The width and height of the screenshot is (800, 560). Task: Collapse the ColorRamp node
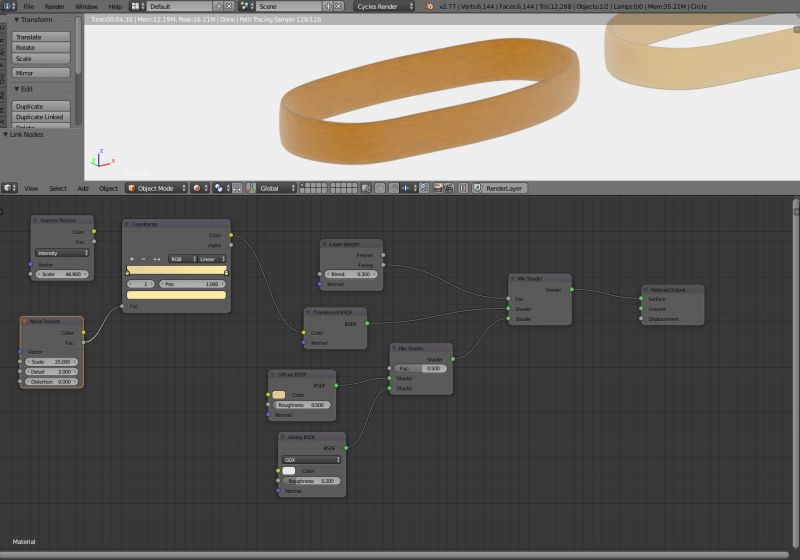point(127,224)
